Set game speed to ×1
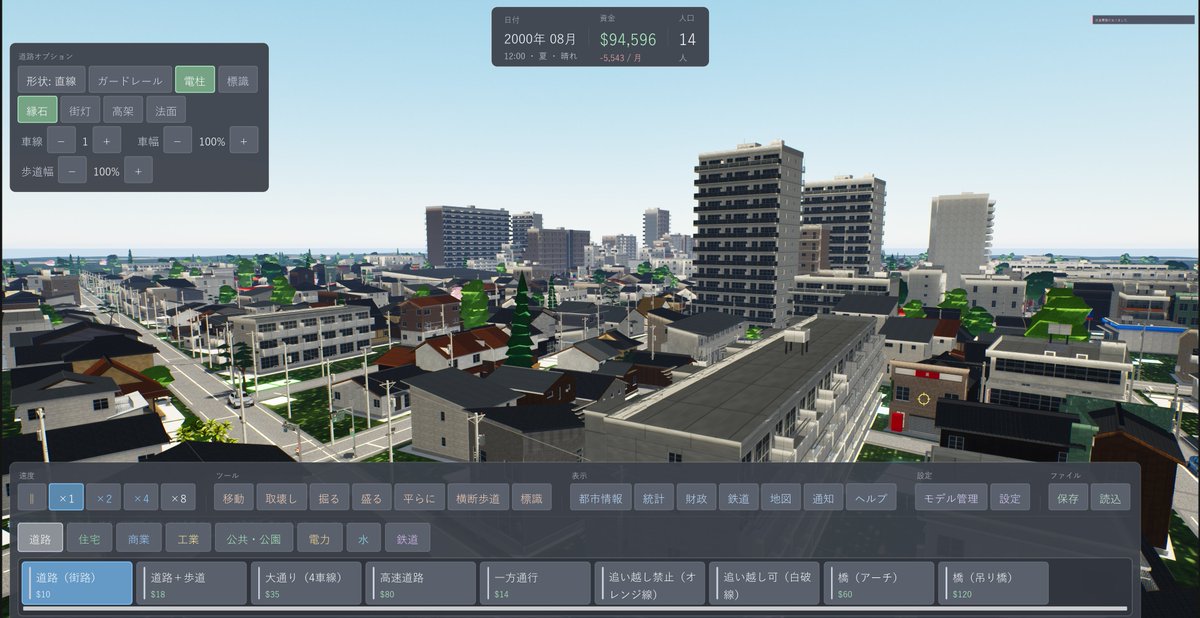The height and width of the screenshot is (618, 1200). [x=65, y=497]
